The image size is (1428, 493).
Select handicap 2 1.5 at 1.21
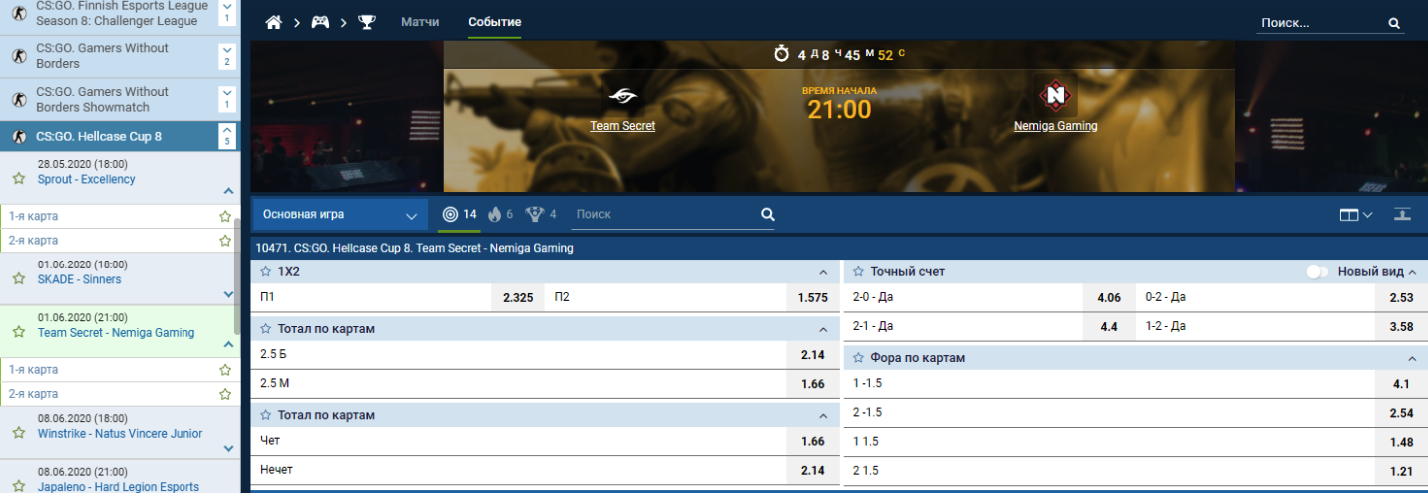pyautogui.click(x=1401, y=470)
